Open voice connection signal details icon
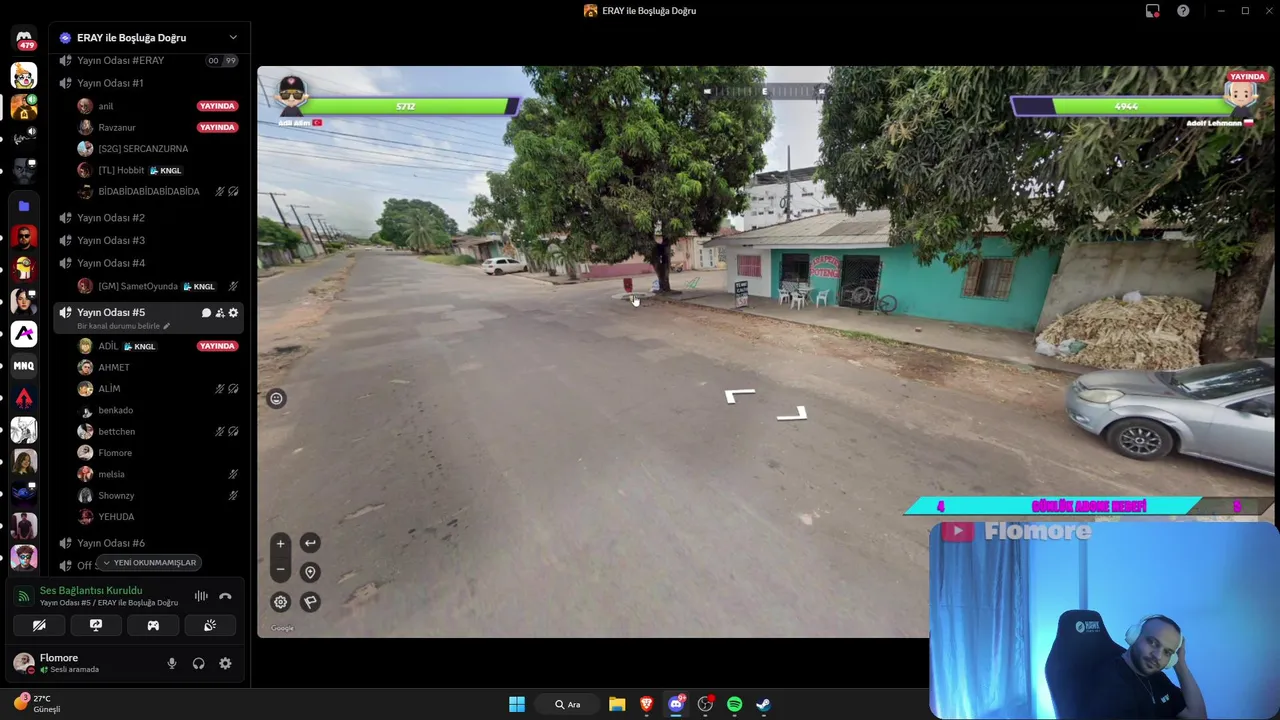 (x=23, y=596)
